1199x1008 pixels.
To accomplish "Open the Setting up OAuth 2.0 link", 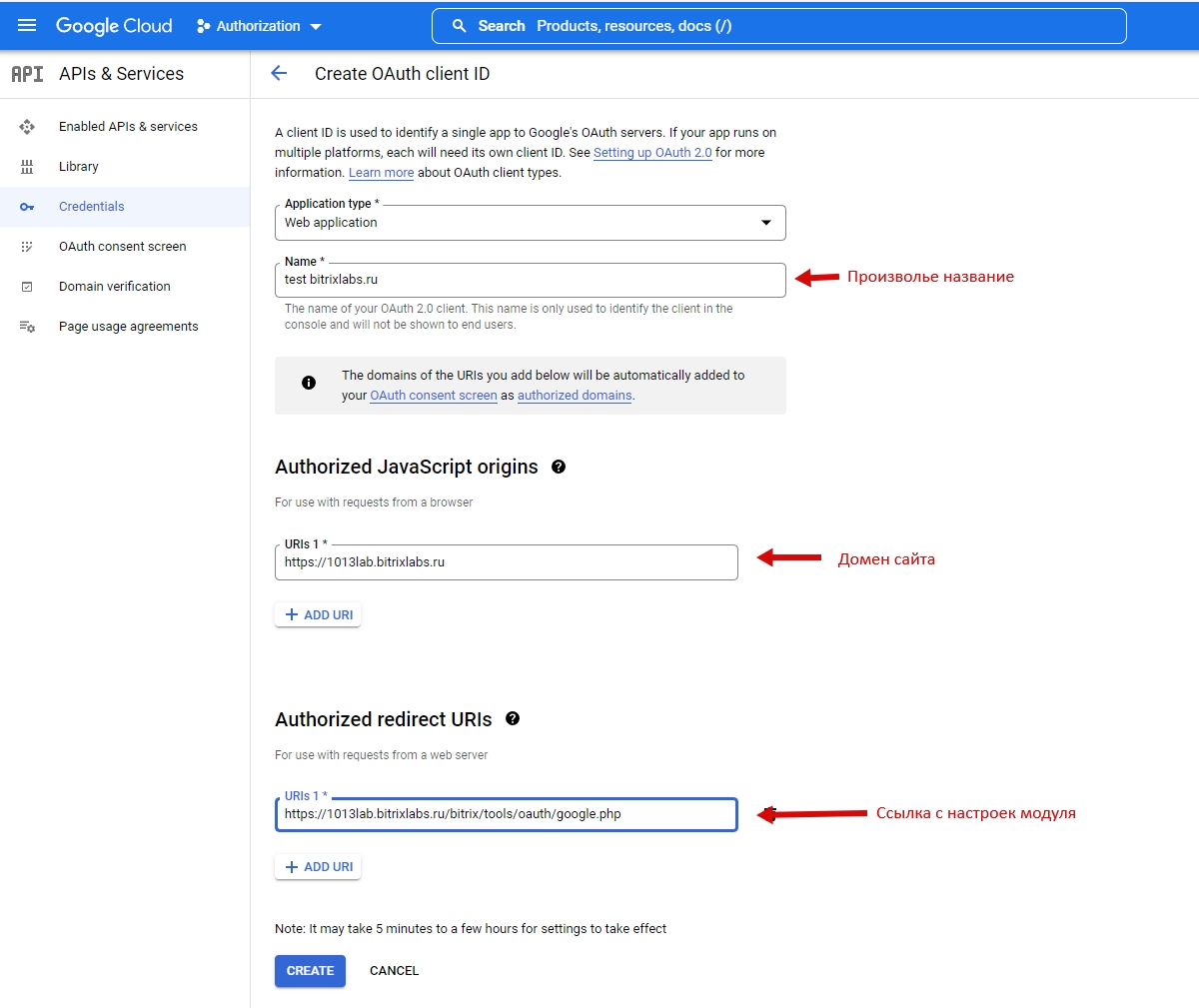I will 652,153.
